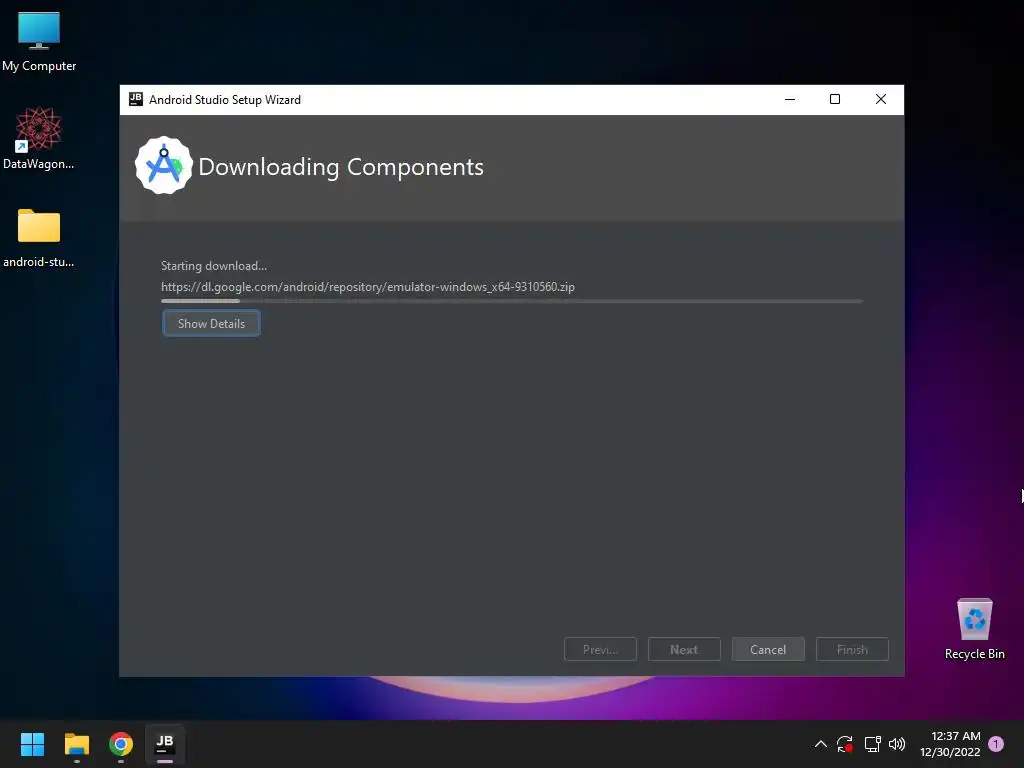Click the disabled Finish button

pyautogui.click(x=852, y=649)
